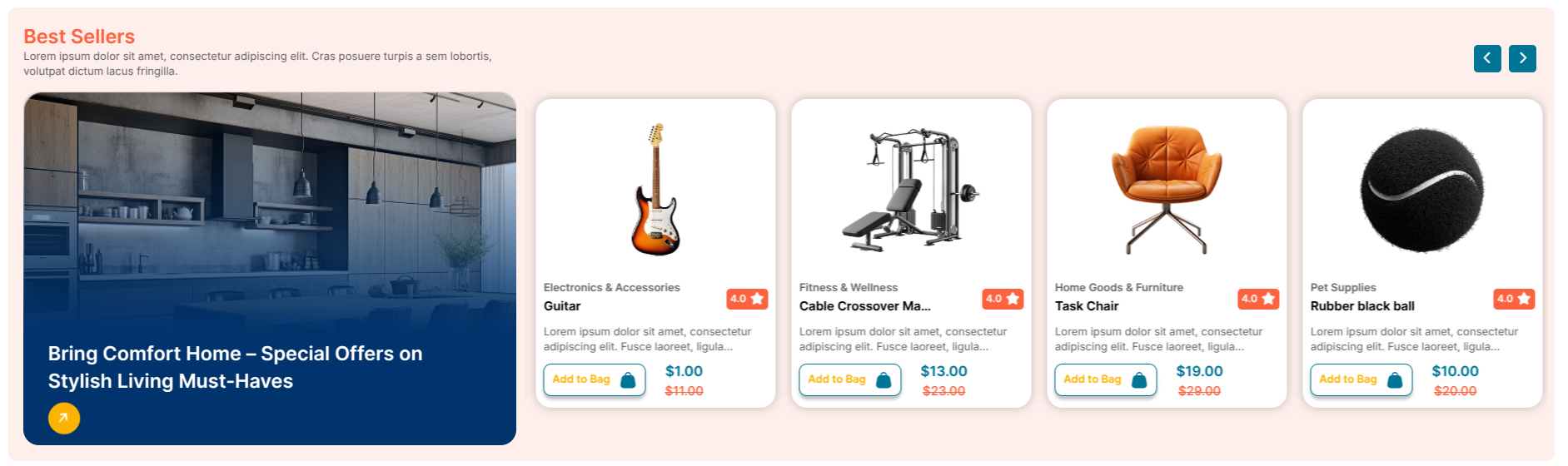Click the 4.0 rating badge on Task Chair

pos(1258,299)
